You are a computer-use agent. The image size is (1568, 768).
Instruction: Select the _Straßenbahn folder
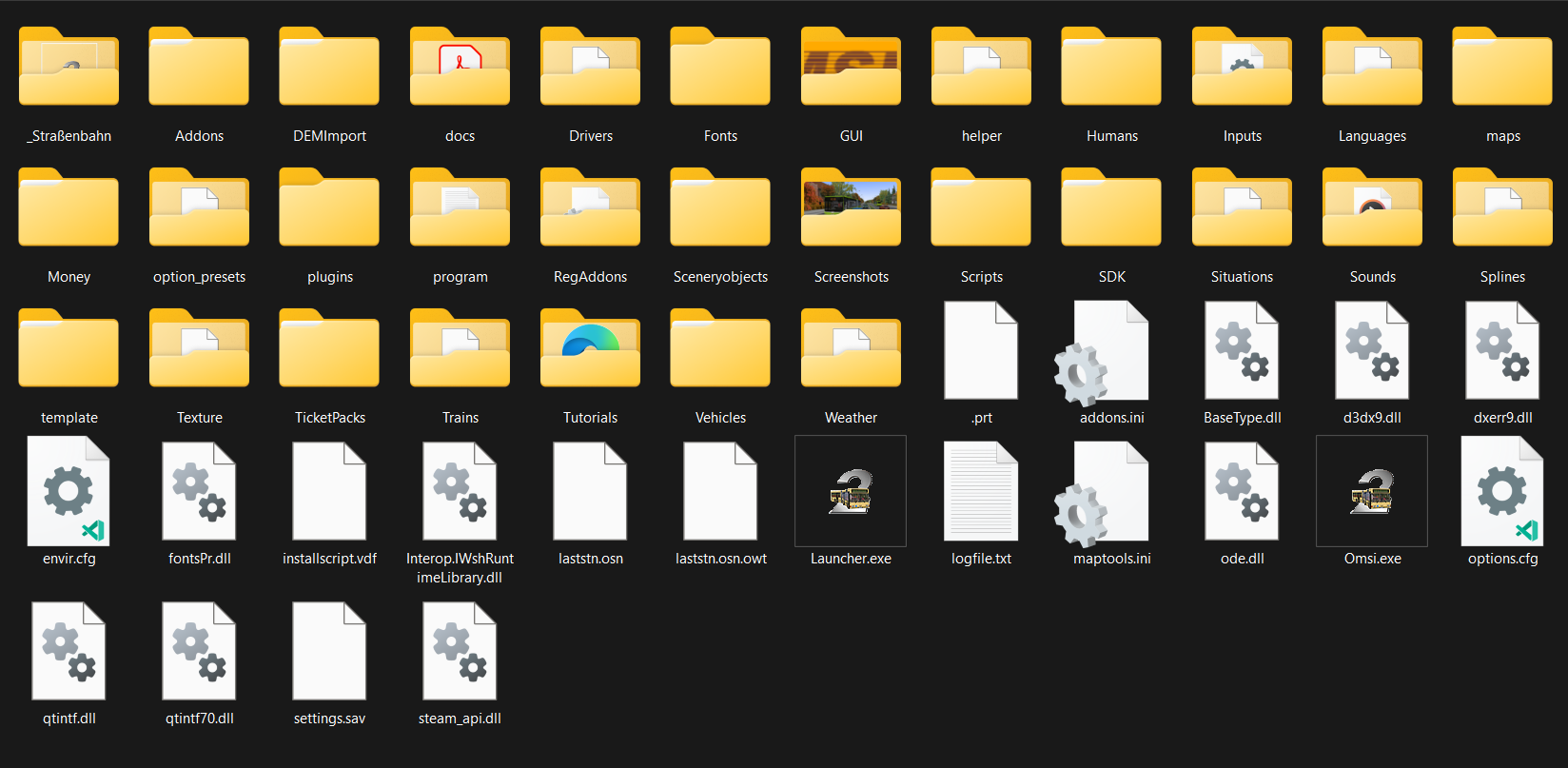[x=69, y=68]
